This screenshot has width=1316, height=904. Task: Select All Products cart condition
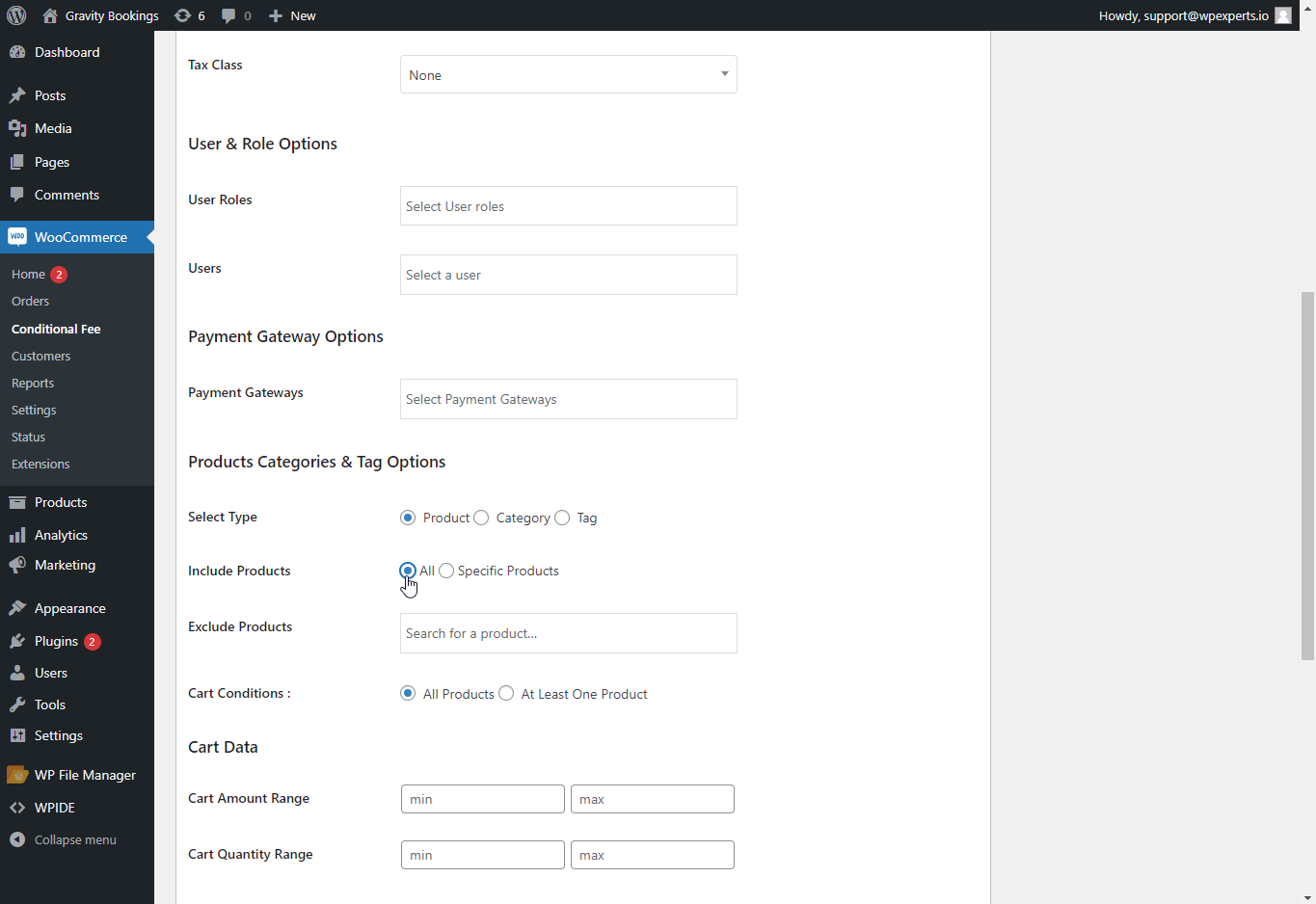408,694
